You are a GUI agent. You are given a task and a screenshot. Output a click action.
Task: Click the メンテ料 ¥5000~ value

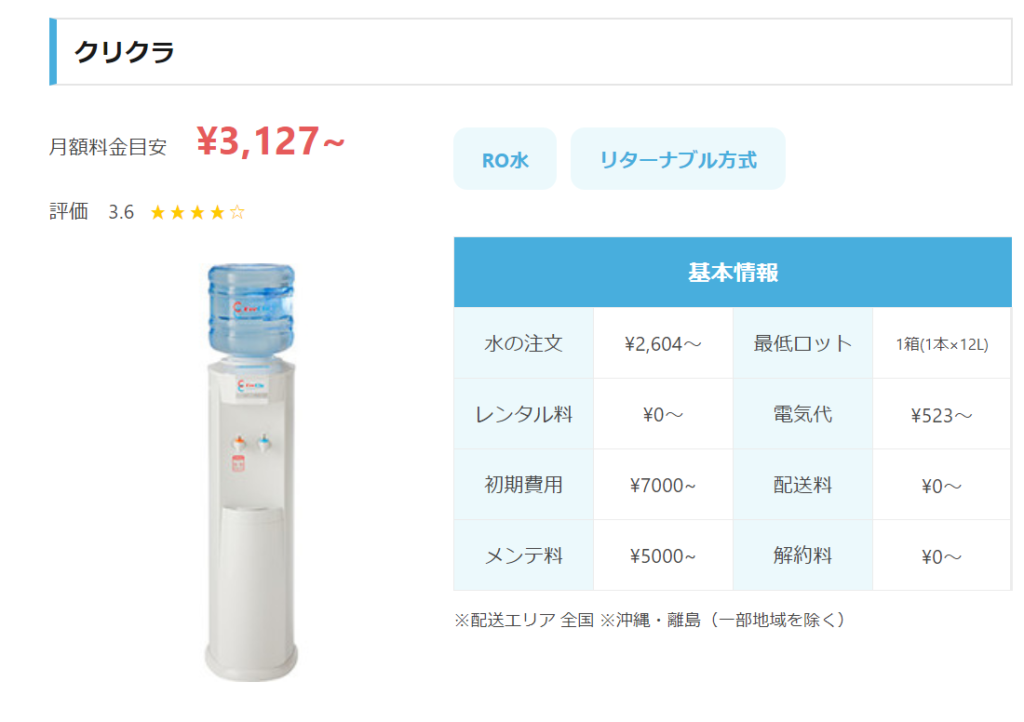tap(663, 556)
